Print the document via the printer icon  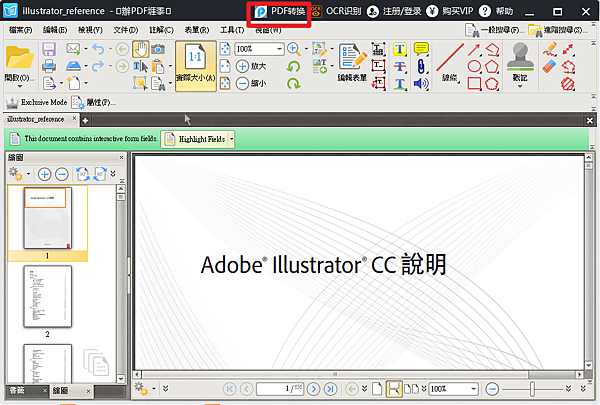click(x=49, y=66)
